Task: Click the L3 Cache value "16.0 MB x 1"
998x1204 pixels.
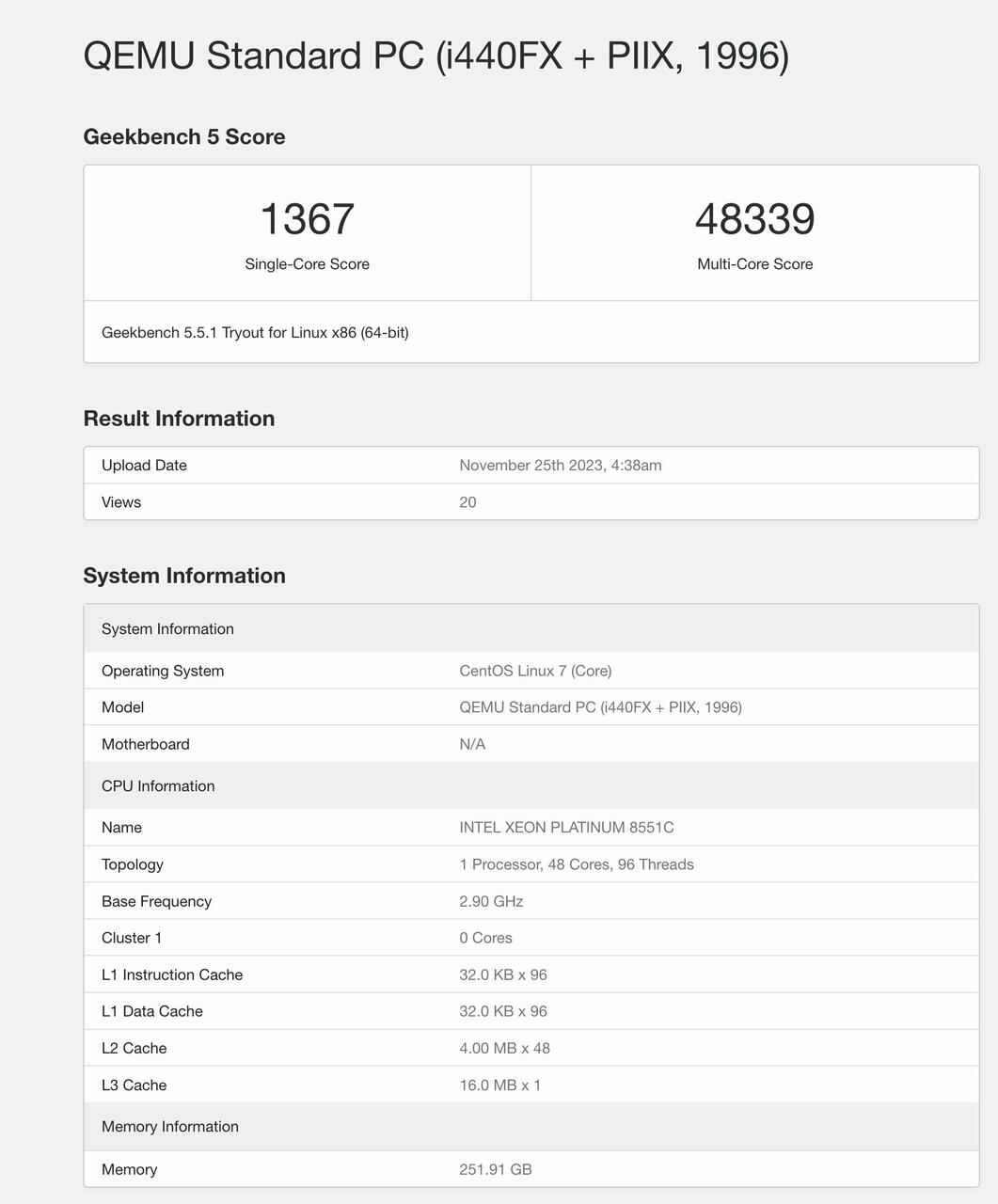Action: click(x=500, y=1085)
